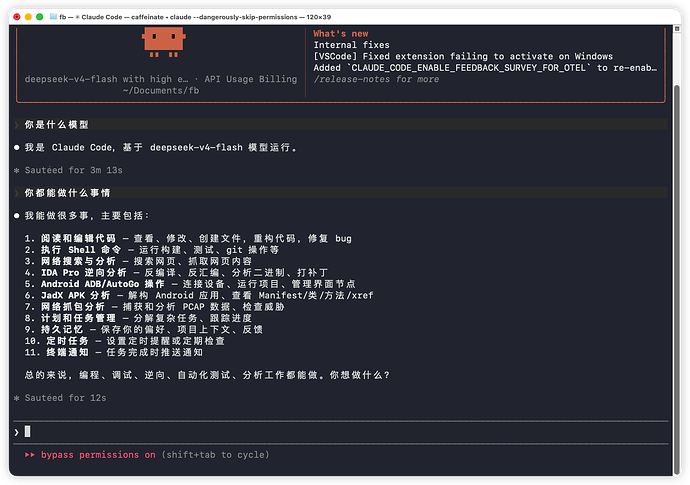Click the 'Sautéed for 3m 13s' status
The height and width of the screenshot is (485, 690).
[73, 170]
